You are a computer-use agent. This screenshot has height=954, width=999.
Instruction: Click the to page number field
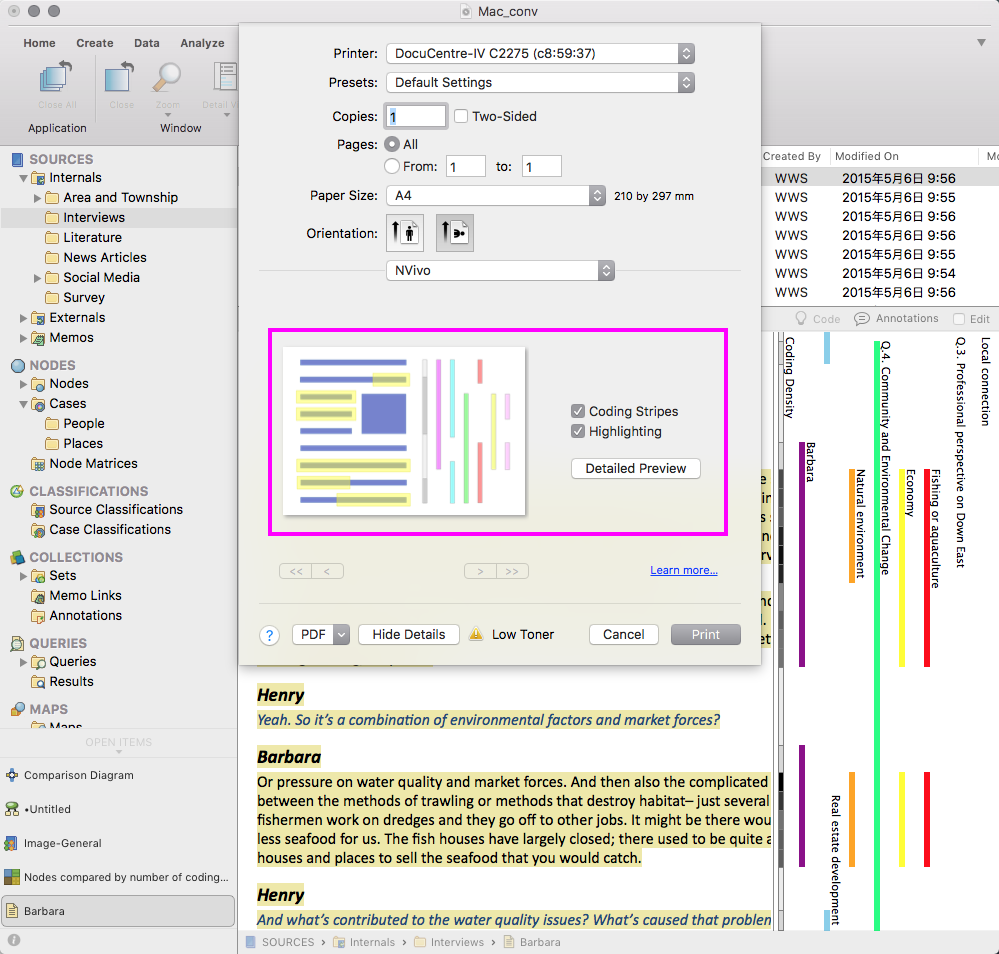tap(542, 166)
